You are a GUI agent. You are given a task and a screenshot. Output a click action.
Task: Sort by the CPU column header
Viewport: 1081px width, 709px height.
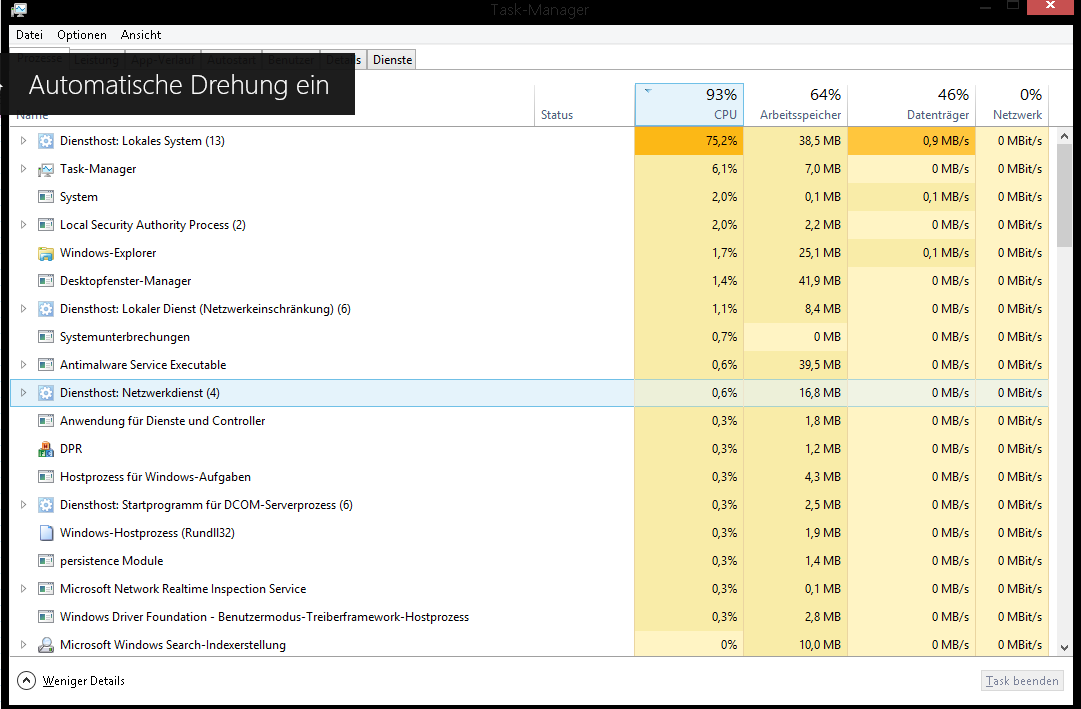click(x=689, y=105)
